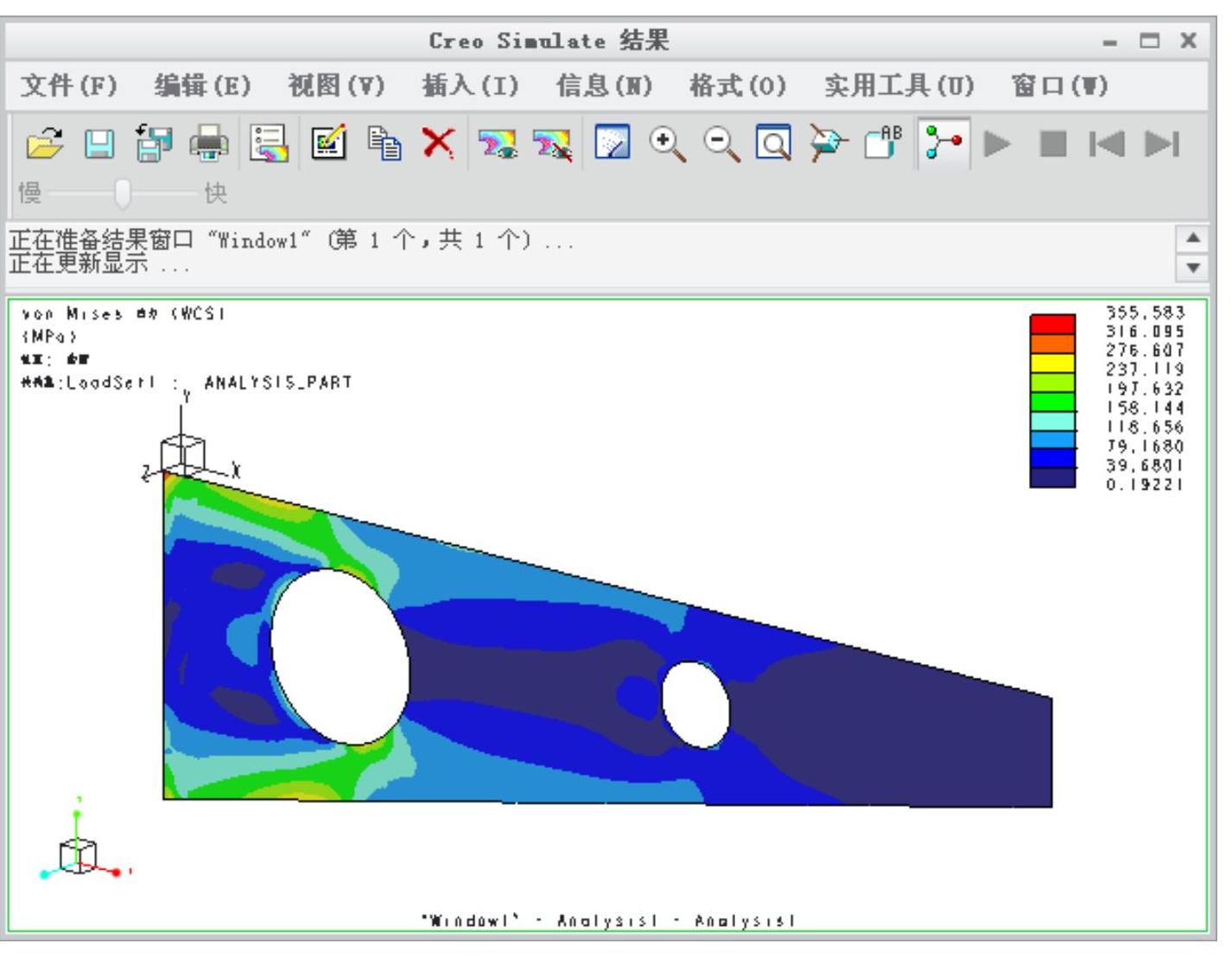This screenshot has height=956, width=1232.
Task: Open the 信息(N) menu
Action: coord(604,86)
